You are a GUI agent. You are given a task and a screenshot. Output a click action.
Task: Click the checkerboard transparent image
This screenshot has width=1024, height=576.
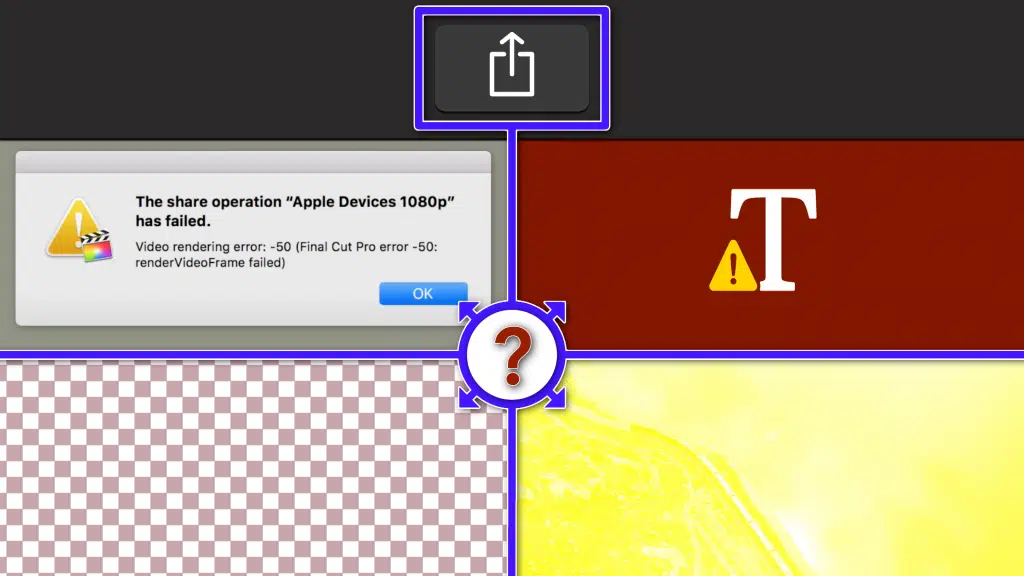[x=252, y=468]
